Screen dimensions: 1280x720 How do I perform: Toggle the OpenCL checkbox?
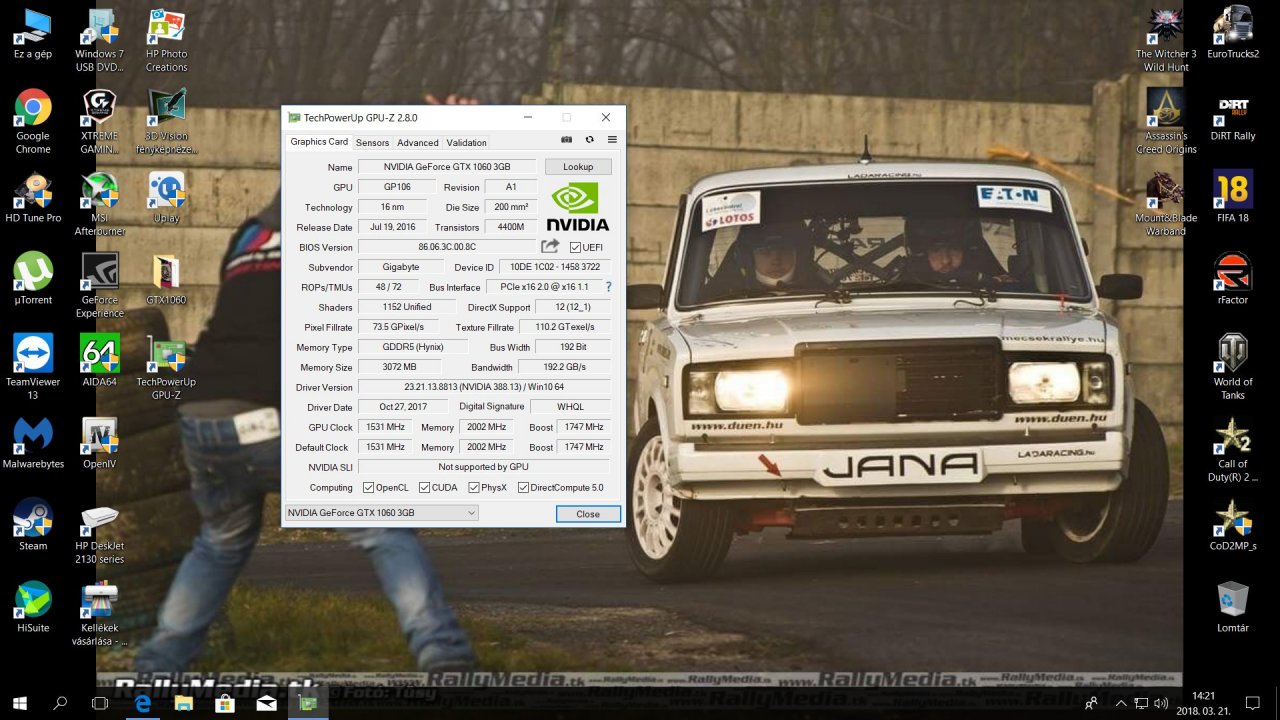click(x=368, y=487)
